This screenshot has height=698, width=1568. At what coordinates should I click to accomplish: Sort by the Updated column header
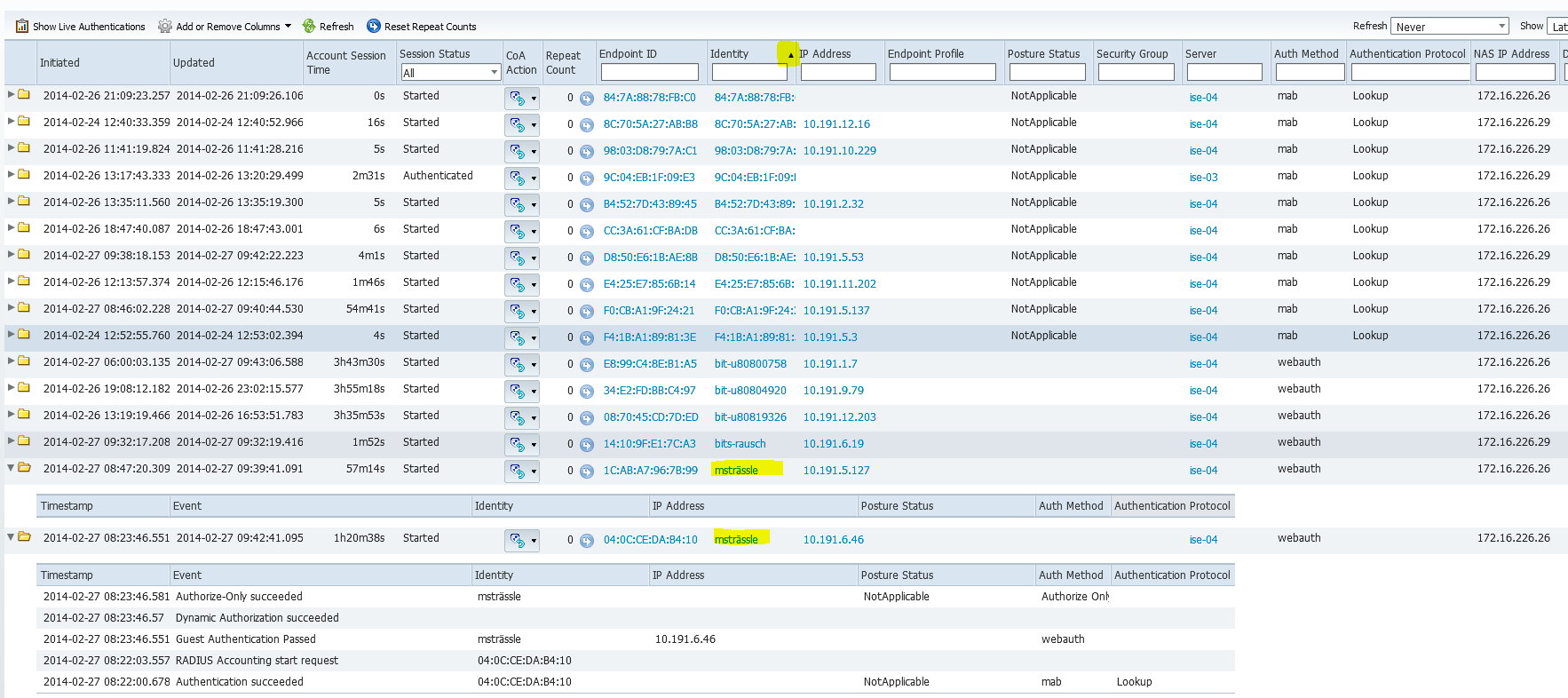click(x=194, y=63)
